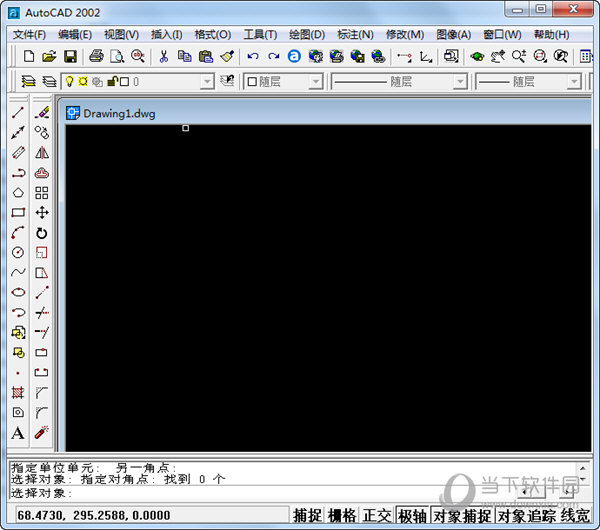Click the Pan realtime icon
Image resolution: width=600 pixels, height=530 pixels.
(497, 57)
